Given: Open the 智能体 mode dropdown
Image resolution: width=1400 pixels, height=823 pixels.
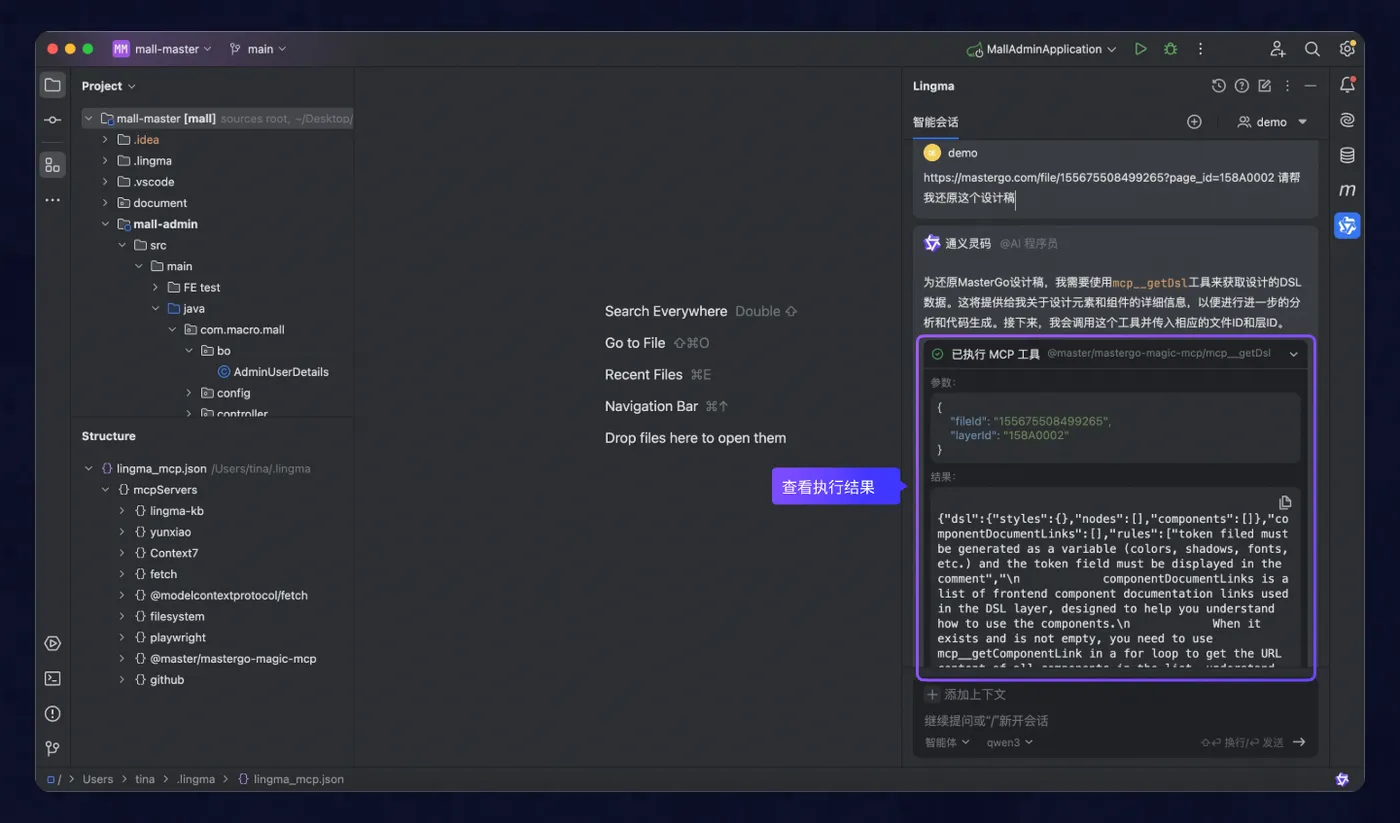Looking at the screenshot, I should [947, 742].
